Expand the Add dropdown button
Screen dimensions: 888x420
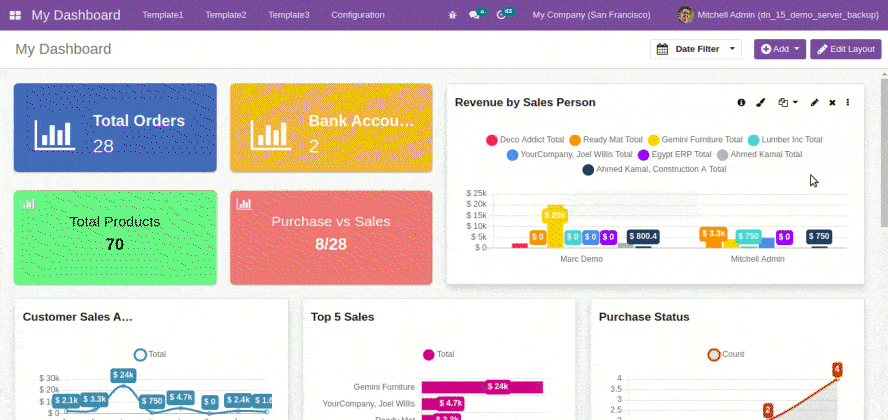(780, 49)
